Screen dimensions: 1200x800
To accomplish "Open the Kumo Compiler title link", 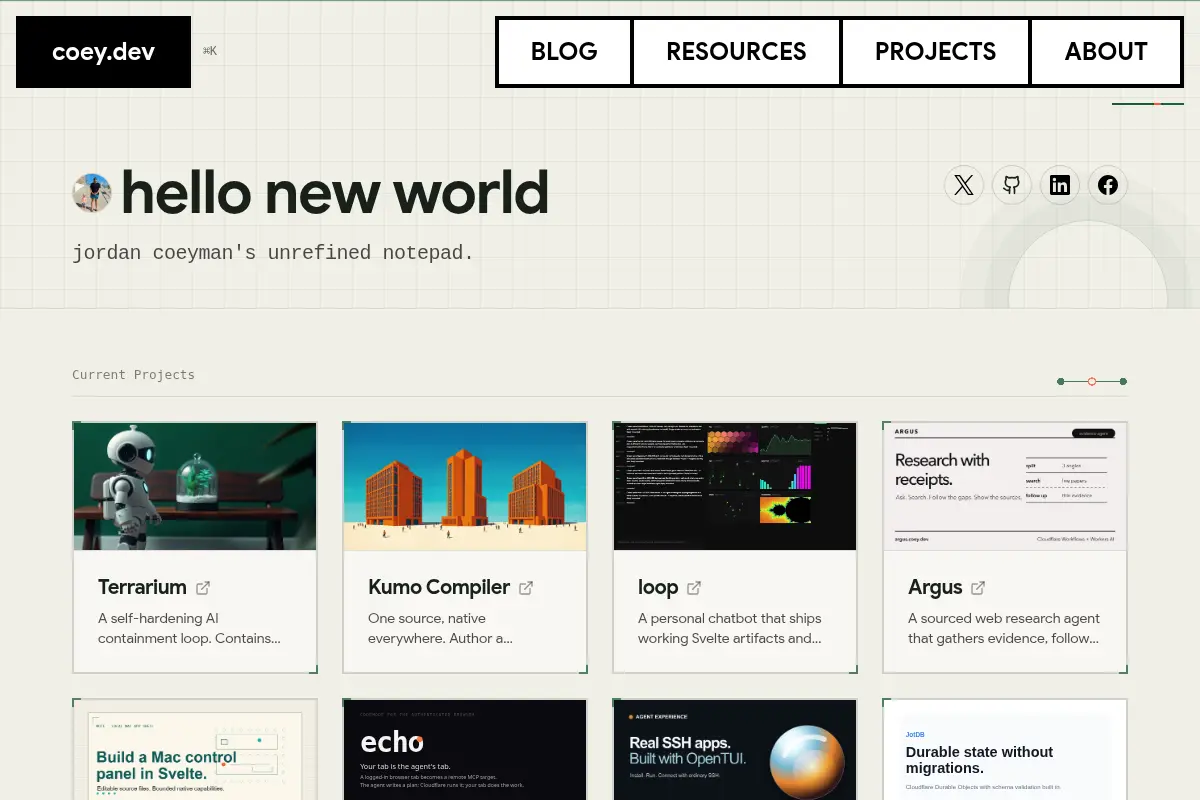I will coord(439,588).
